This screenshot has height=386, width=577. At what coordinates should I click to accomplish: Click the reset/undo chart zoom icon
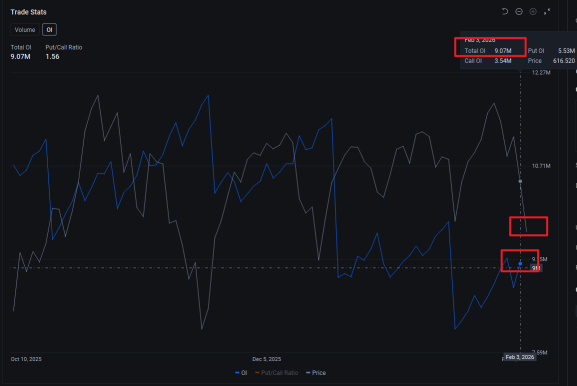505,12
